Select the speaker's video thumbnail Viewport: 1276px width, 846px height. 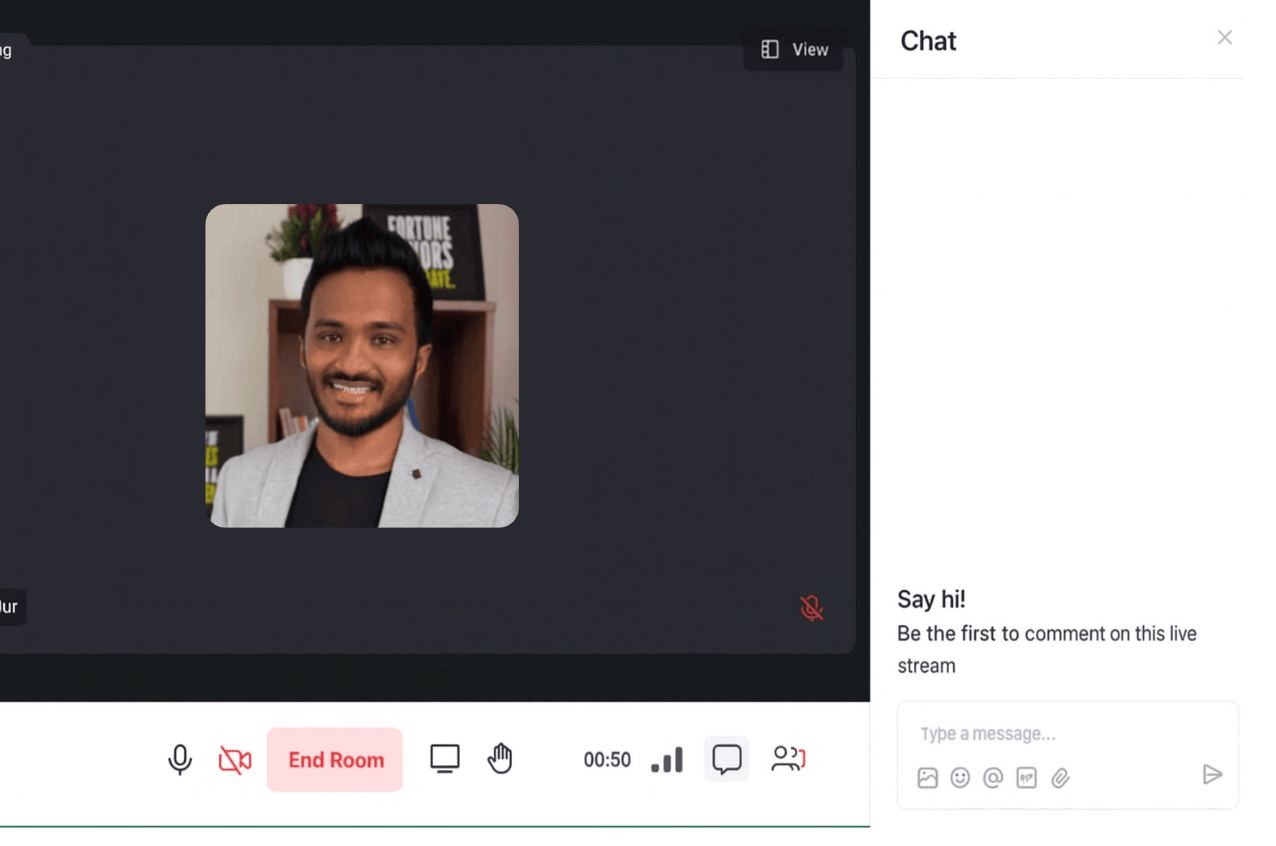pyautogui.click(x=362, y=365)
